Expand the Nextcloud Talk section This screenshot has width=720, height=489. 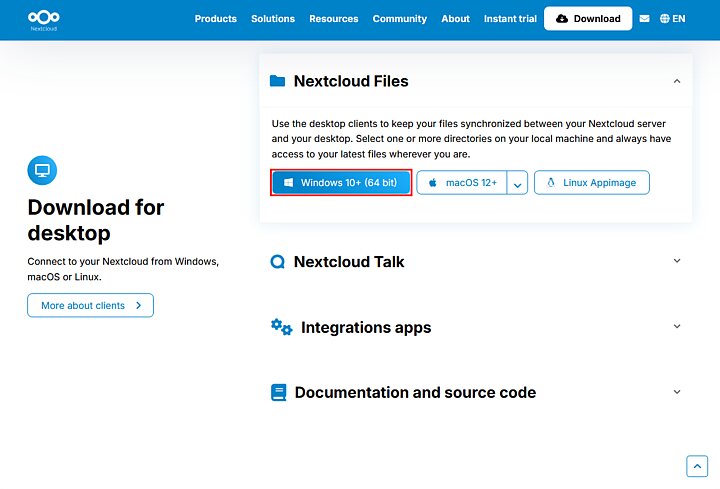[x=677, y=261]
